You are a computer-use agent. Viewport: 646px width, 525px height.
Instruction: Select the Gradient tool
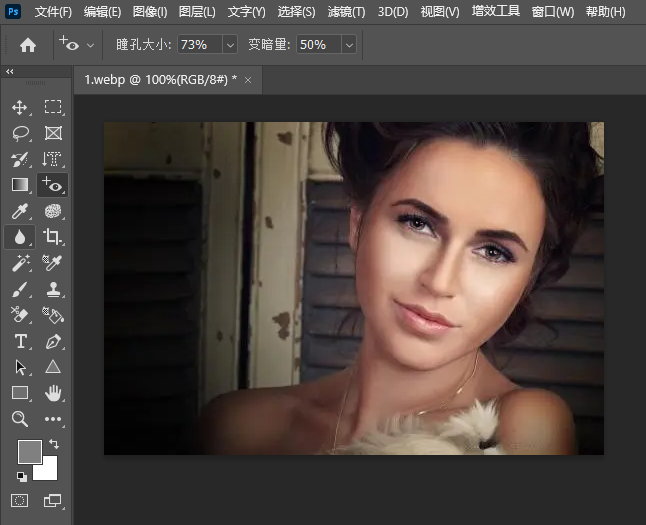click(x=20, y=185)
